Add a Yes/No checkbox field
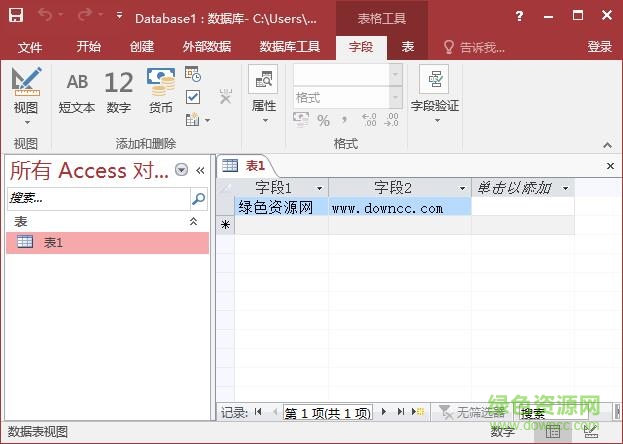623x444 pixels. 193,97
